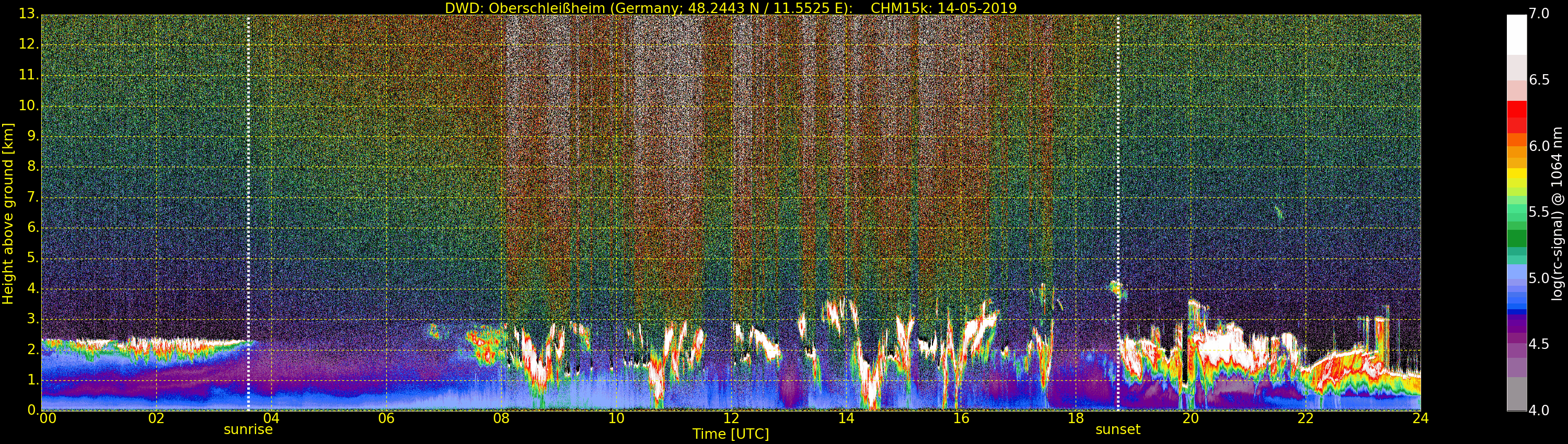Image resolution: width=1568 pixels, height=444 pixels.
Task: Click the 7.0 value on the colorbar scale
Action: (1539, 14)
